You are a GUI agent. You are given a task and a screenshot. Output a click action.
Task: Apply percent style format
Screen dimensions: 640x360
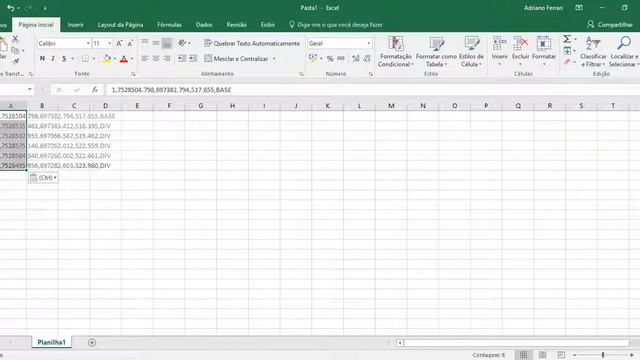point(330,59)
